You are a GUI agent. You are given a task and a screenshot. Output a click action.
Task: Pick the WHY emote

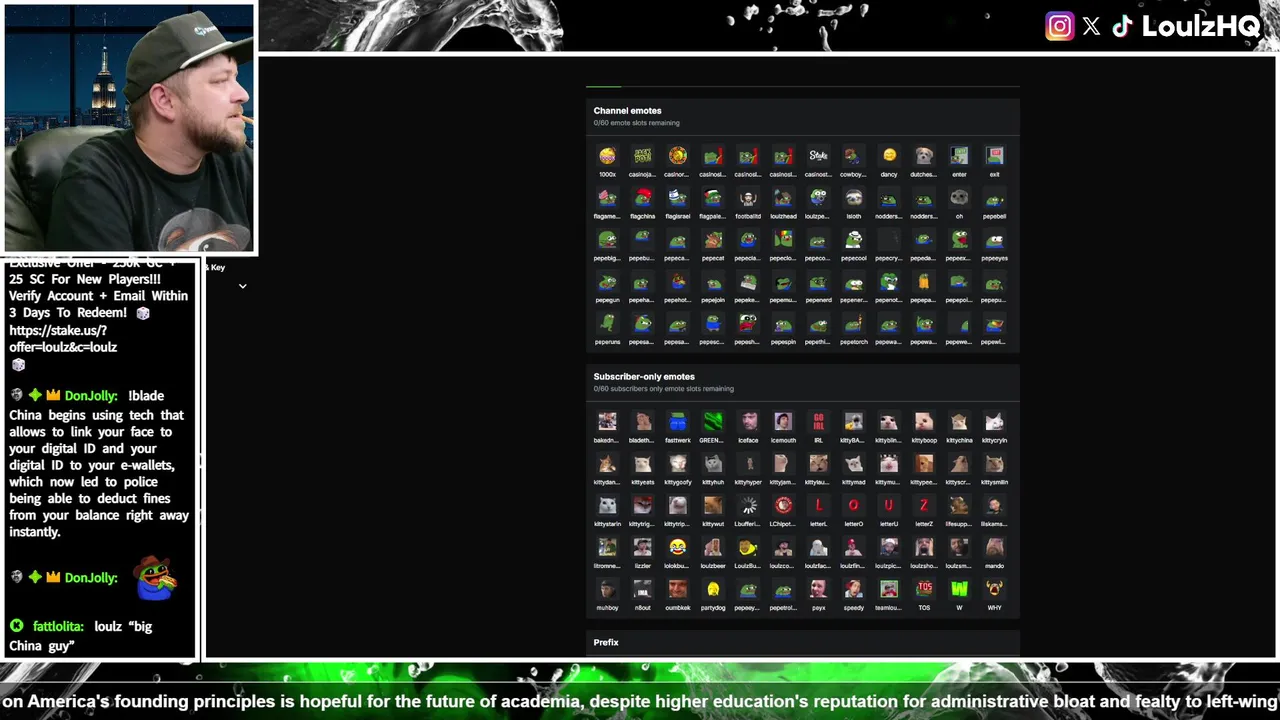tap(994, 590)
